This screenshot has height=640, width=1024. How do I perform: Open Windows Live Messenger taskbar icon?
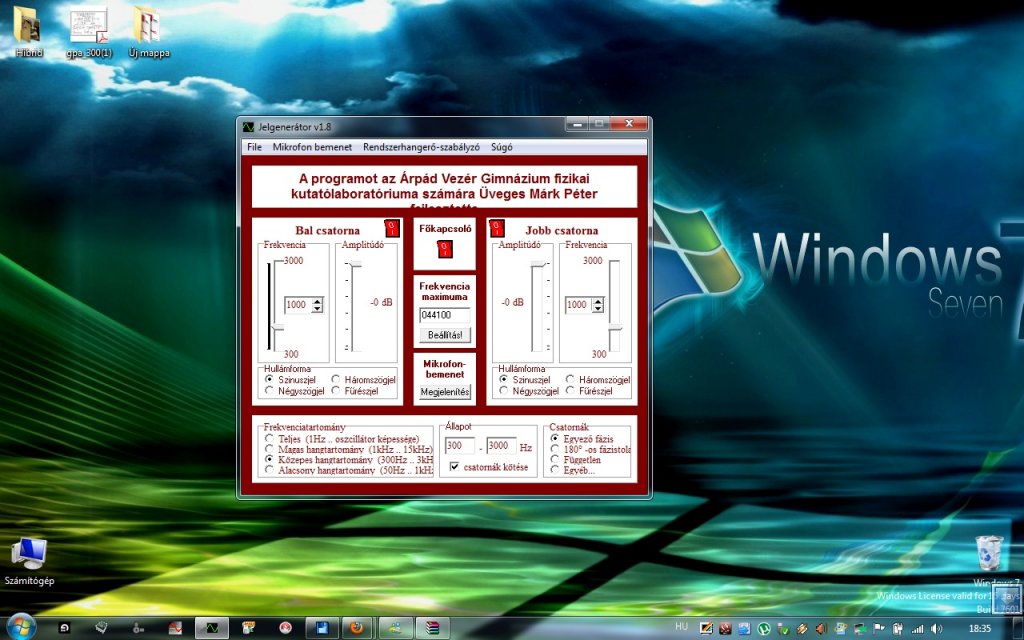click(x=396, y=628)
